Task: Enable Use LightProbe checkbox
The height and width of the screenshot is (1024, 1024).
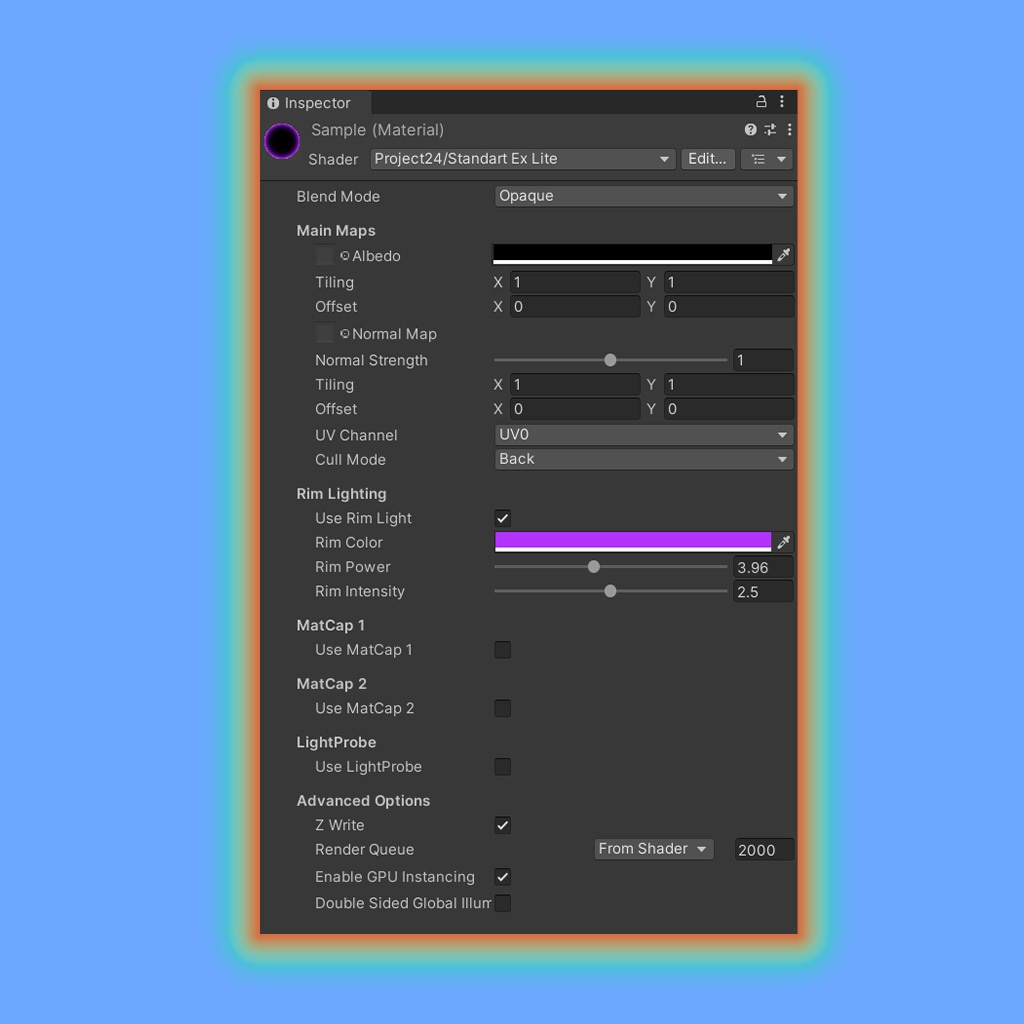Action: pos(502,767)
